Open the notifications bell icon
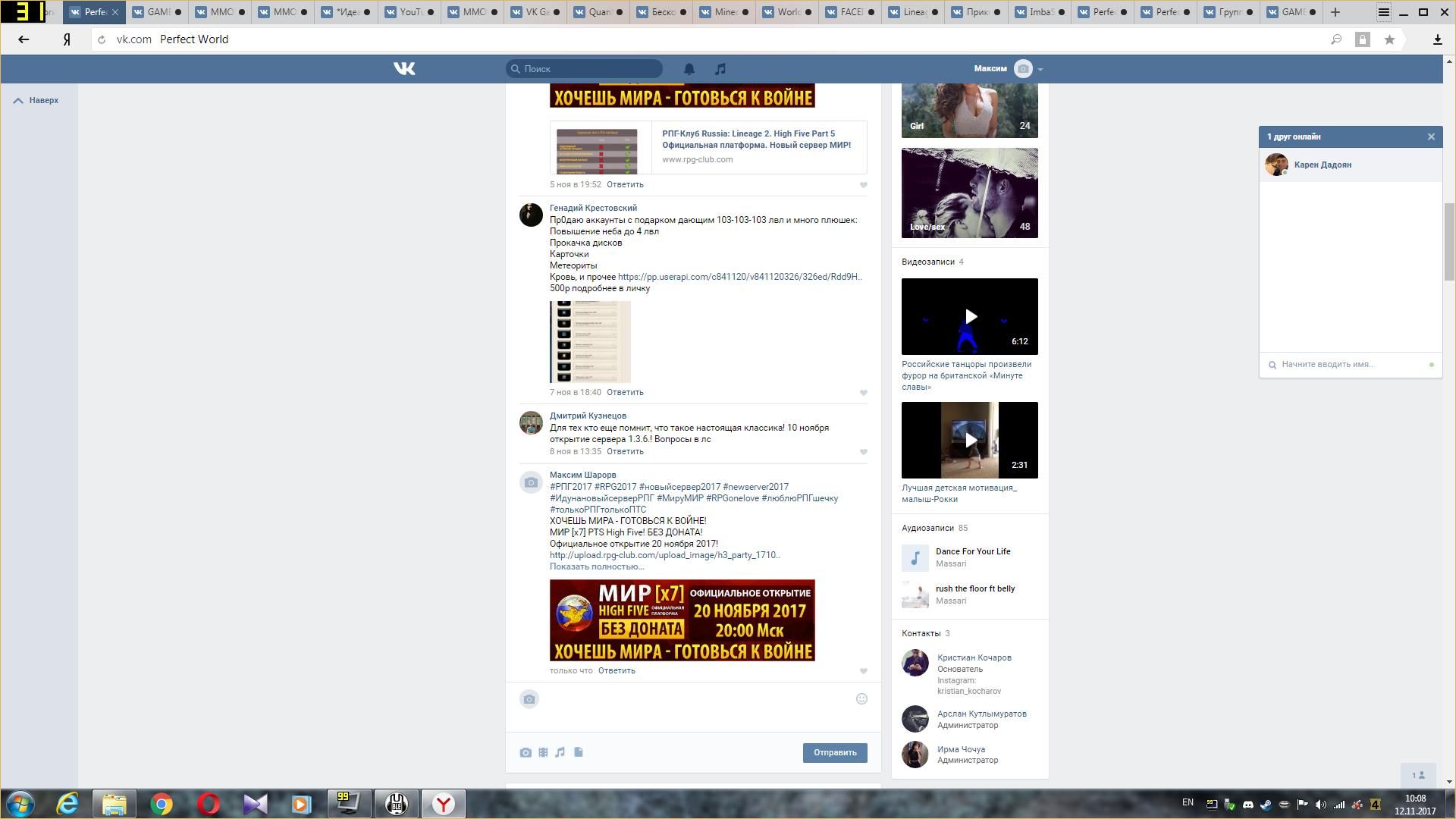The image size is (1456, 819). click(689, 69)
